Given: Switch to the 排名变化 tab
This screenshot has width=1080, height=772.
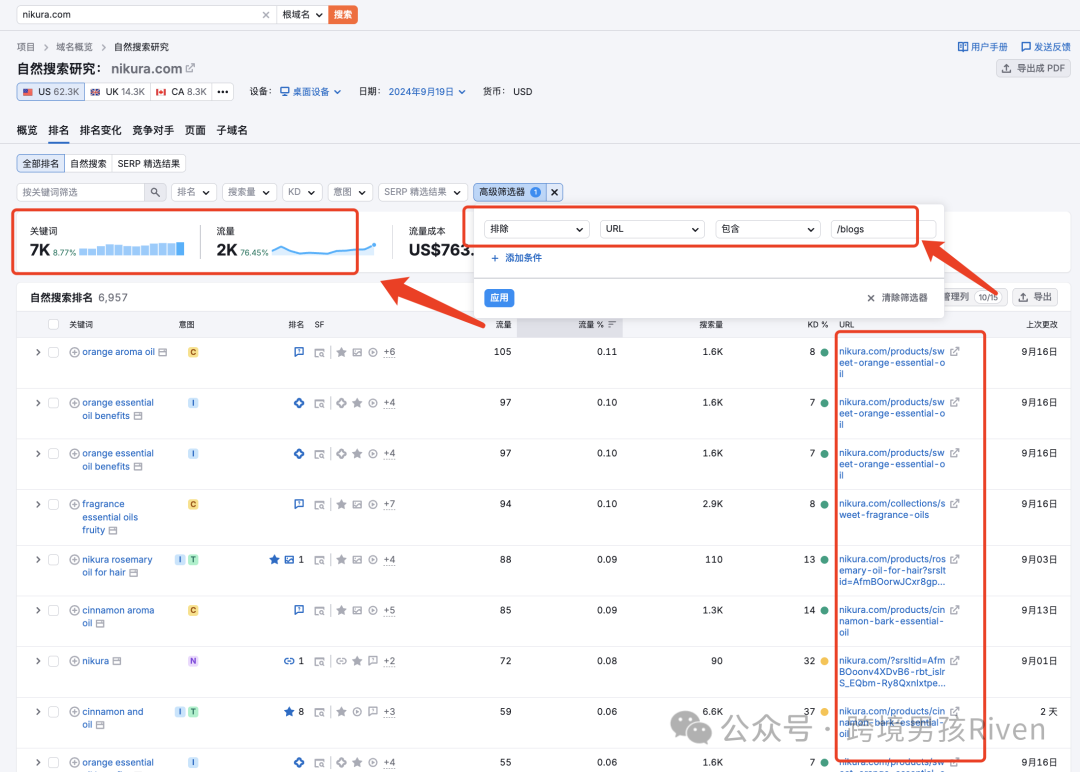Looking at the screenshot, I should pos(101,130).
